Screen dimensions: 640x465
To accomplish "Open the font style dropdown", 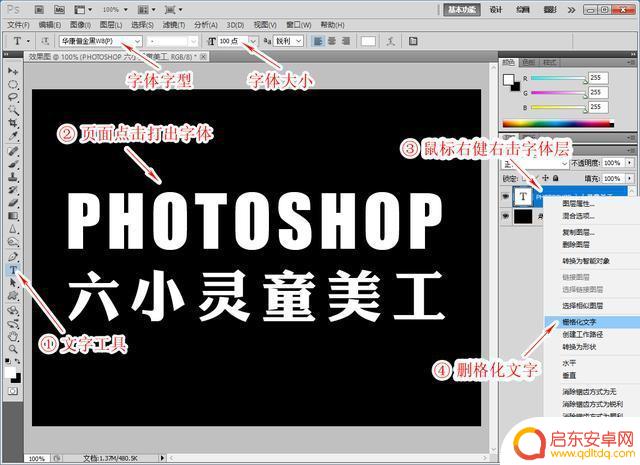I will (x=193, y=41).
